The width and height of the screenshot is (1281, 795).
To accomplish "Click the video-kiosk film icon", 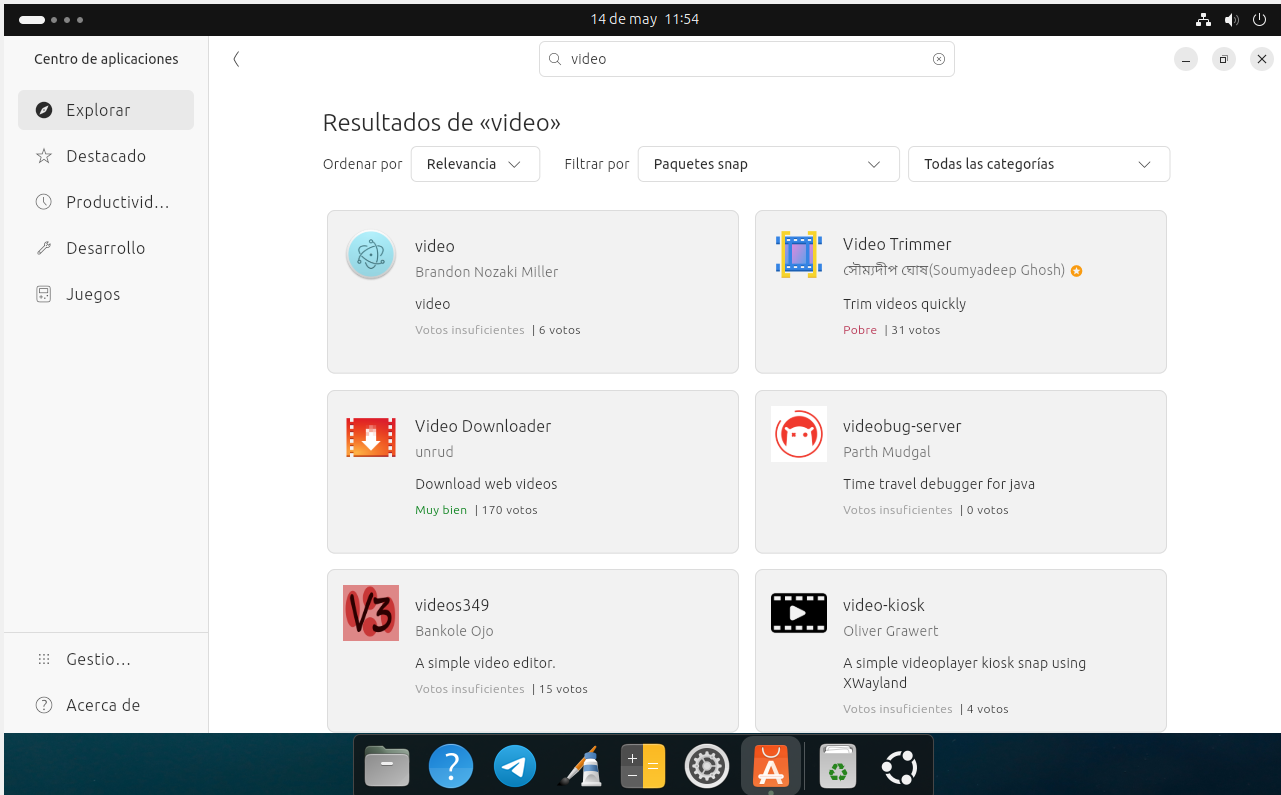I will 798,613.
